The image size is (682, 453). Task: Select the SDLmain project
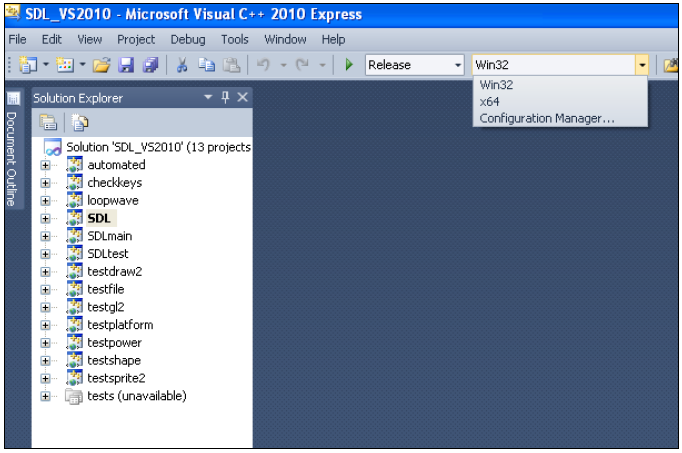[x=110, y=236]
